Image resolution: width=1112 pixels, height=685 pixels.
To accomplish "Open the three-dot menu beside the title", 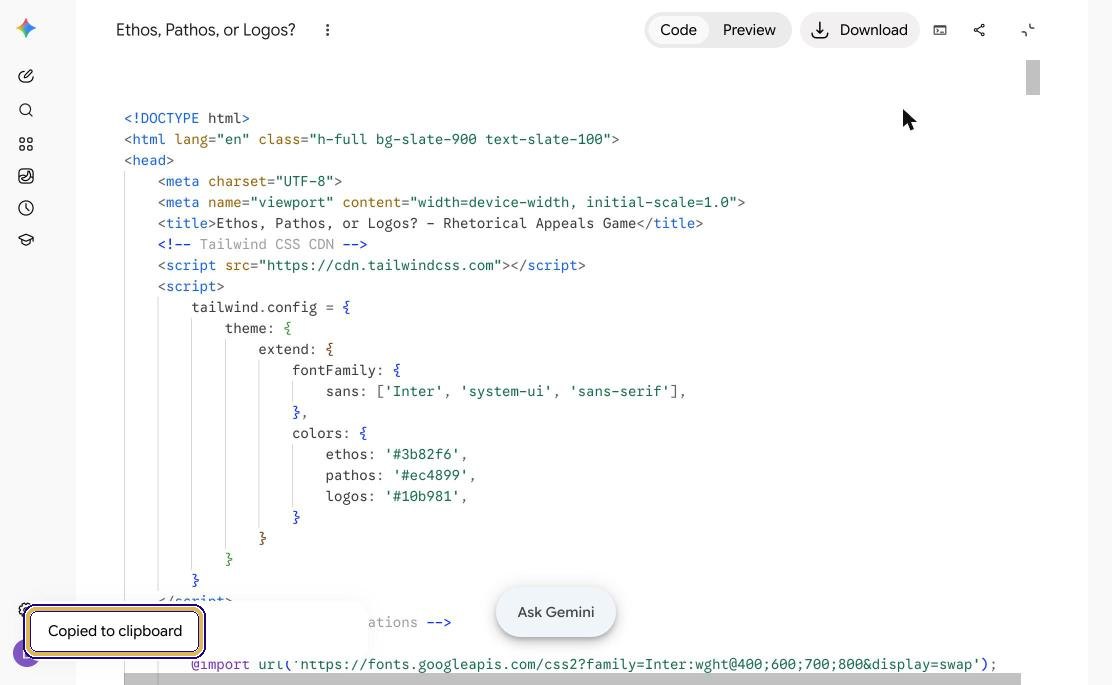I will 327,30.
